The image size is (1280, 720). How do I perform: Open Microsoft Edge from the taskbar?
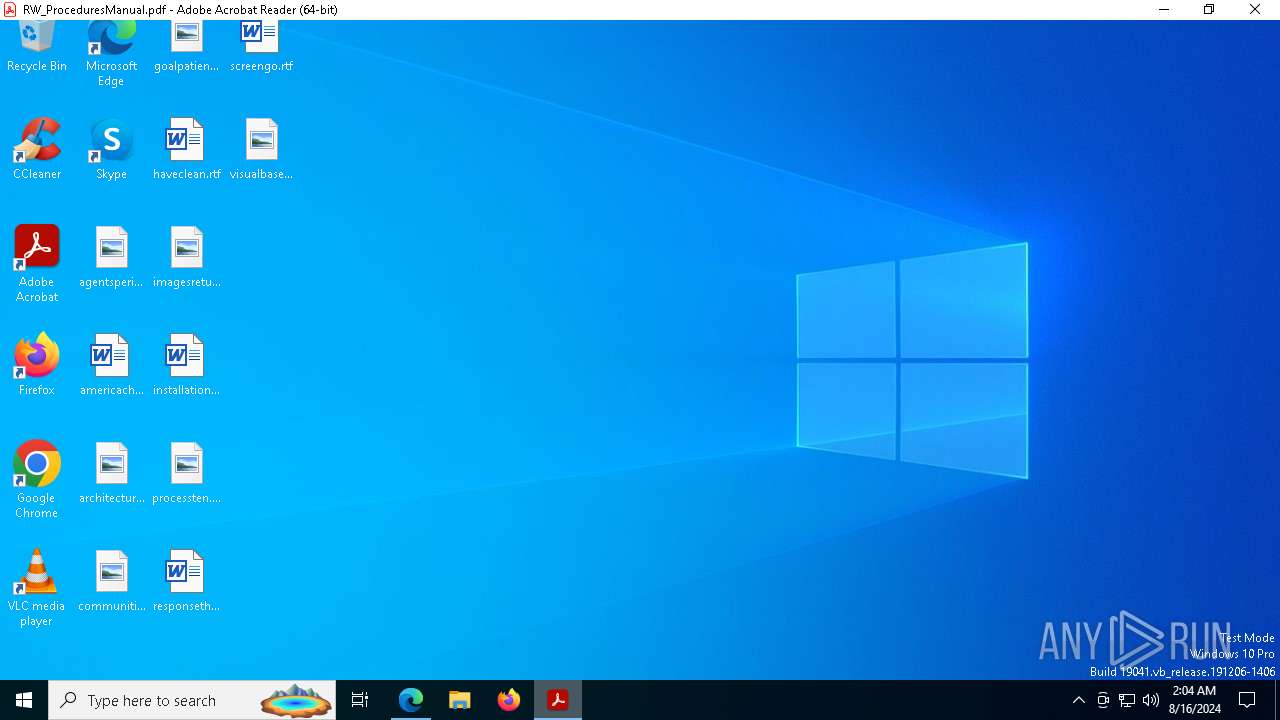click(411, 700)
